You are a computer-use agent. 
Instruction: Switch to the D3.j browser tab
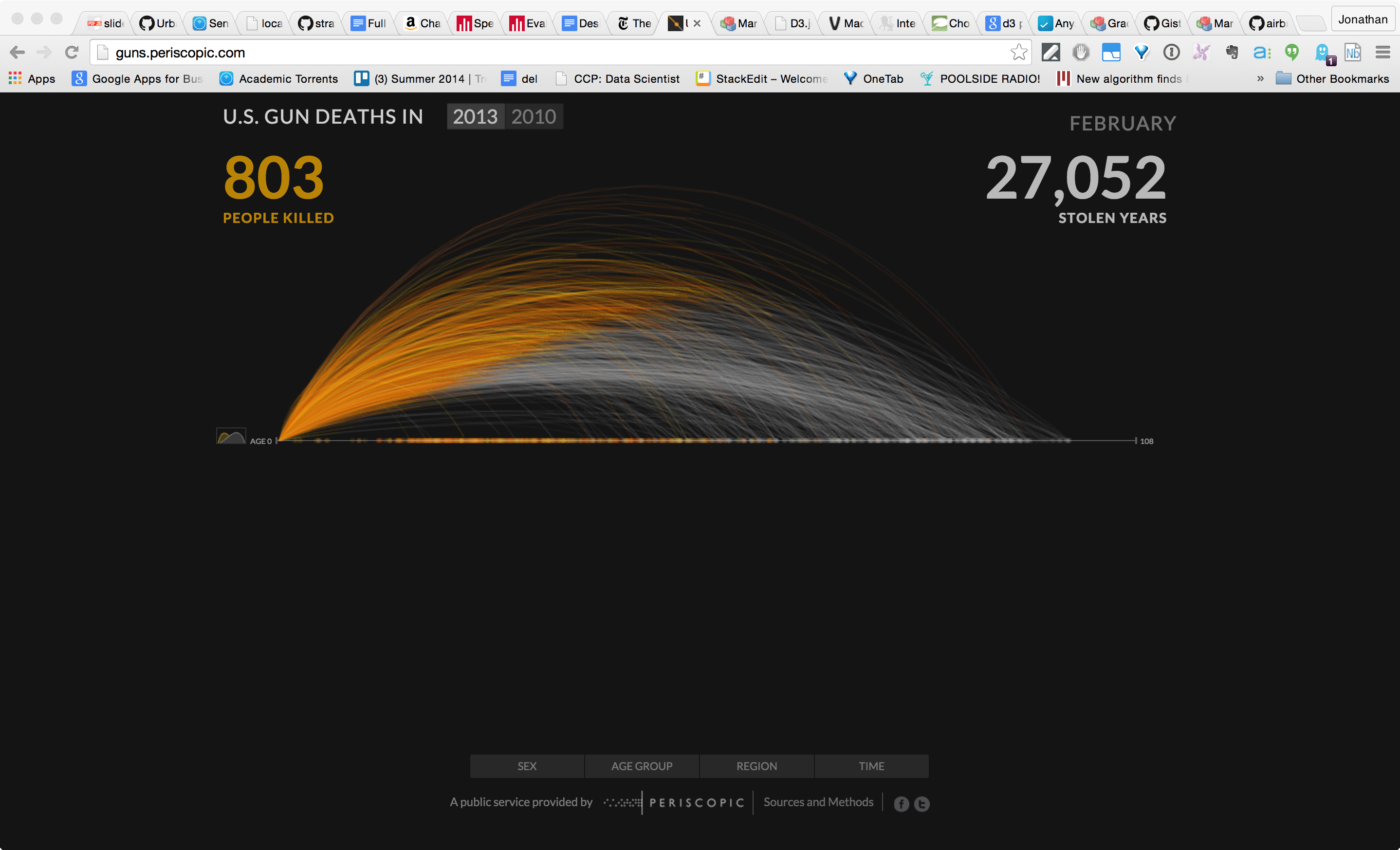(x=794, y=23)
